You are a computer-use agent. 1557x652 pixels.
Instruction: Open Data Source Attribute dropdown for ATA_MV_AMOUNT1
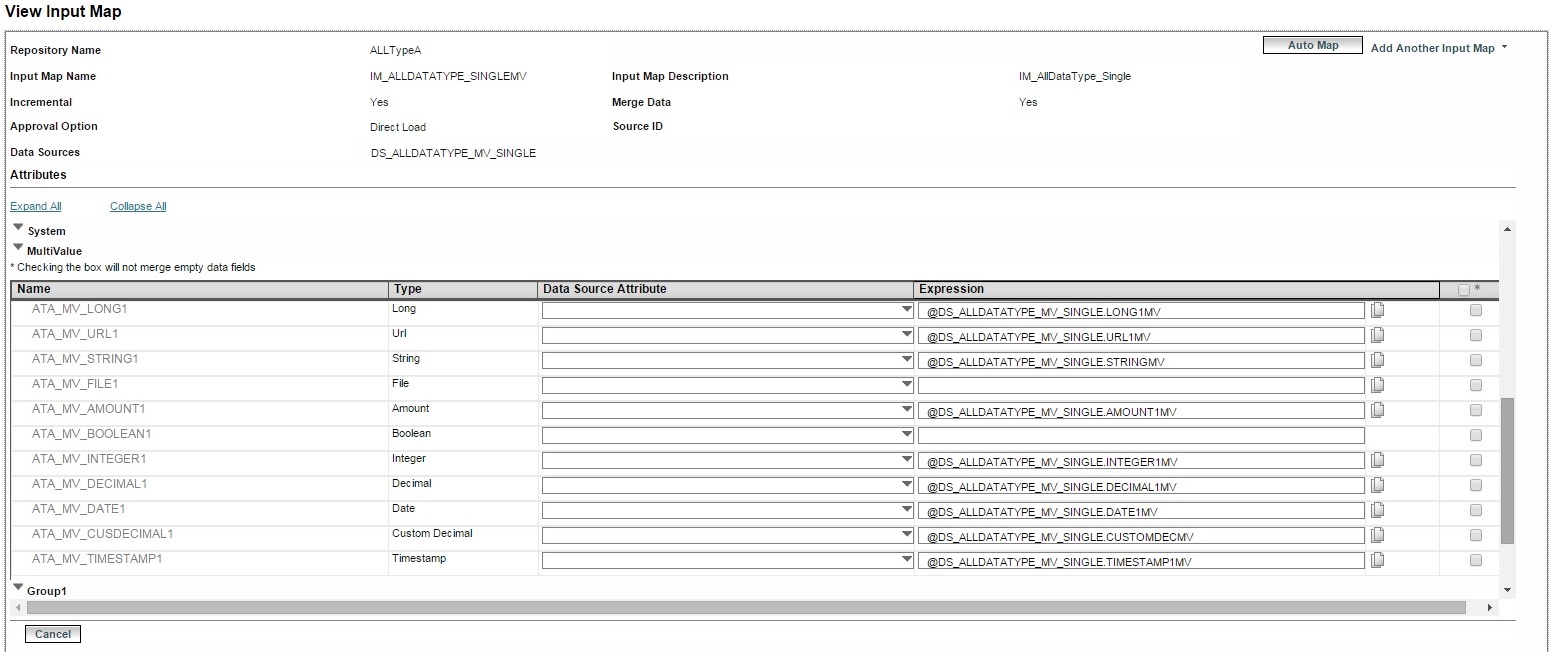click(728, 411)
